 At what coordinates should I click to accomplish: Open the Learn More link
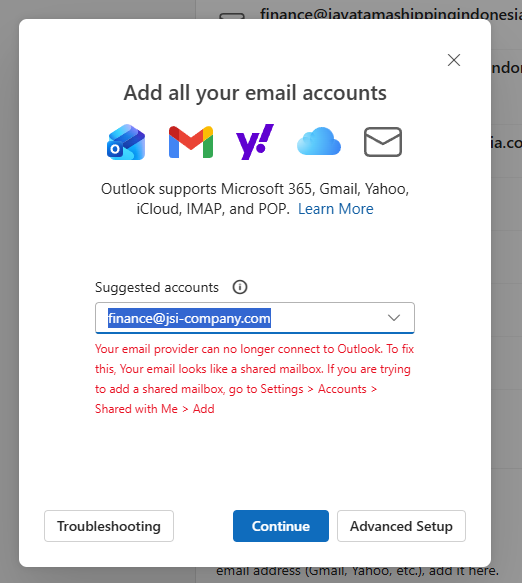coord(335,209)
